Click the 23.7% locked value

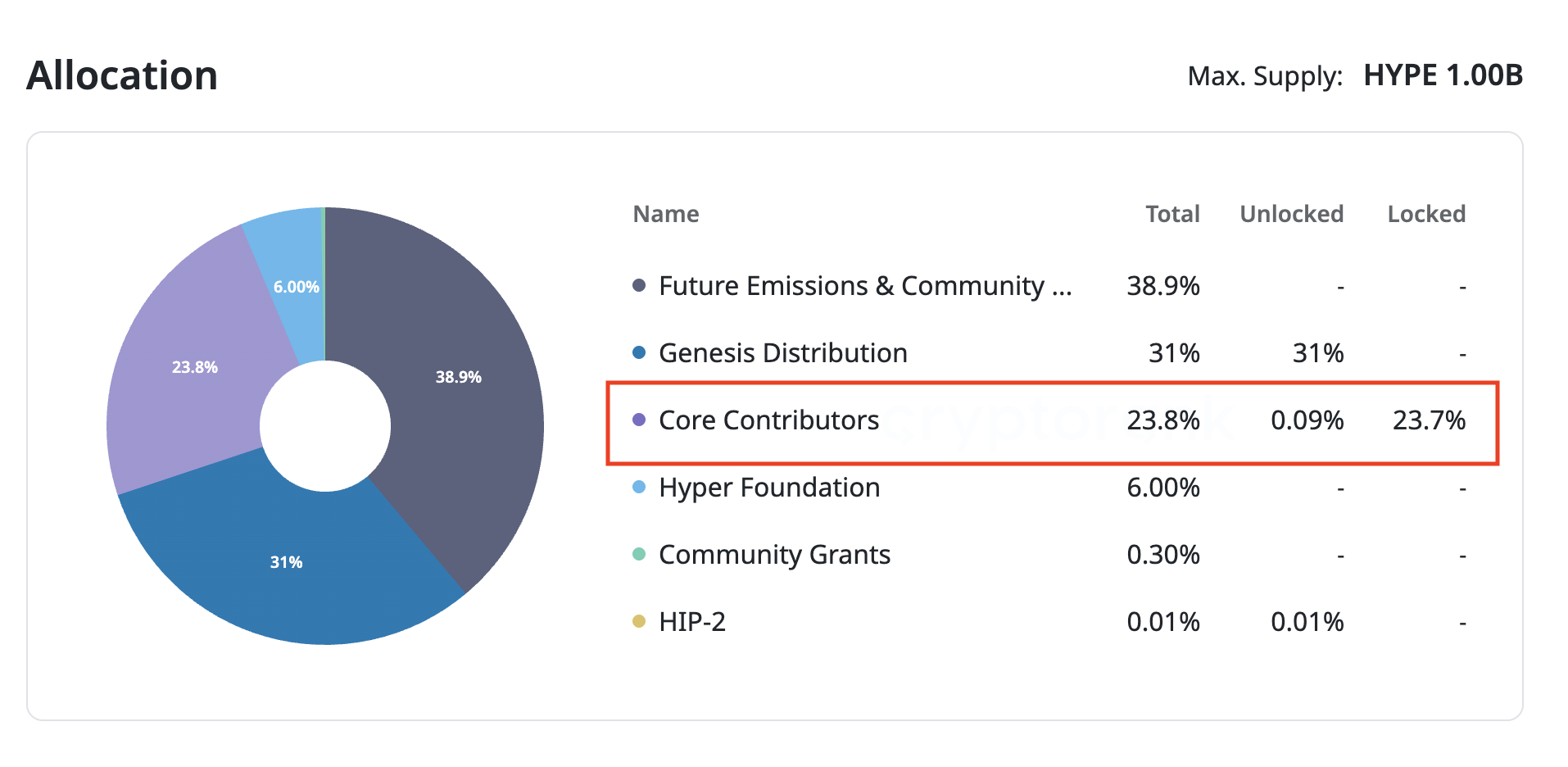point(1429,420)
